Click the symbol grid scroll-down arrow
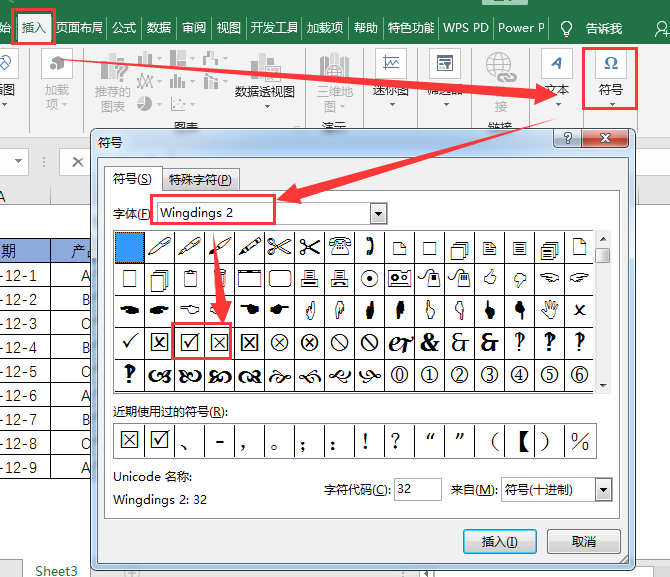Viewport: 670px width, 577px height. click(603, 386)
